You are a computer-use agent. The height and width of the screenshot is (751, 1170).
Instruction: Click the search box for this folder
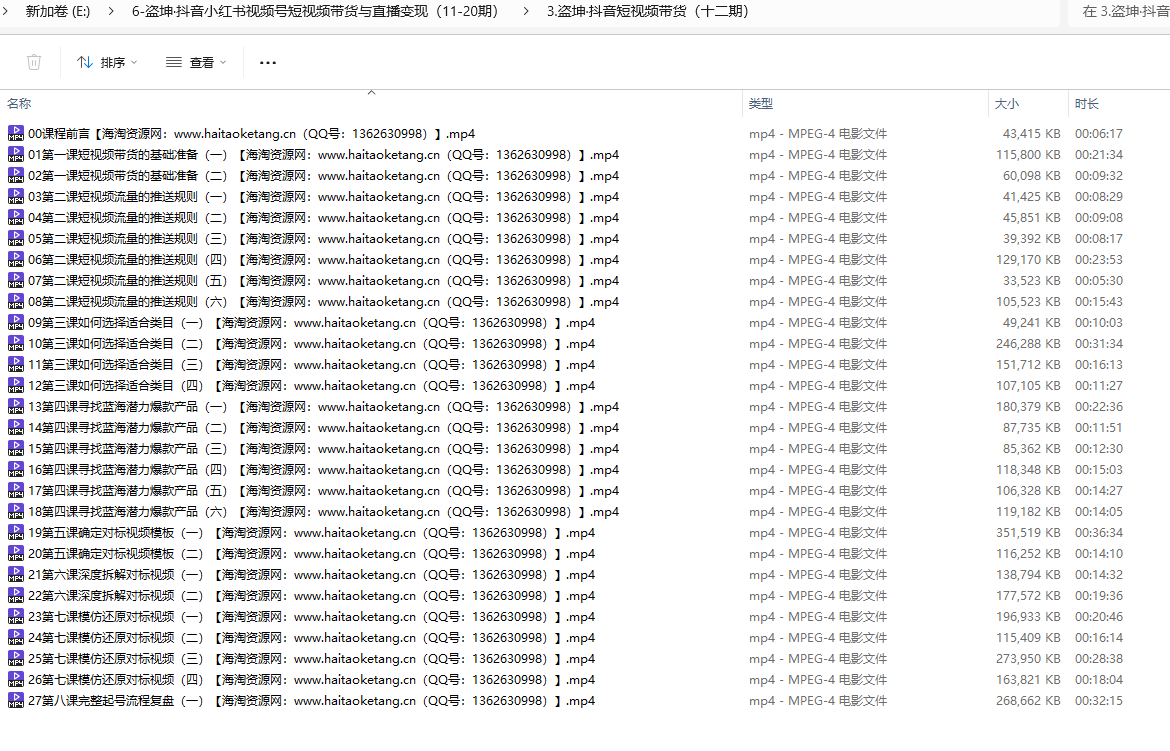pos(1125,12)
